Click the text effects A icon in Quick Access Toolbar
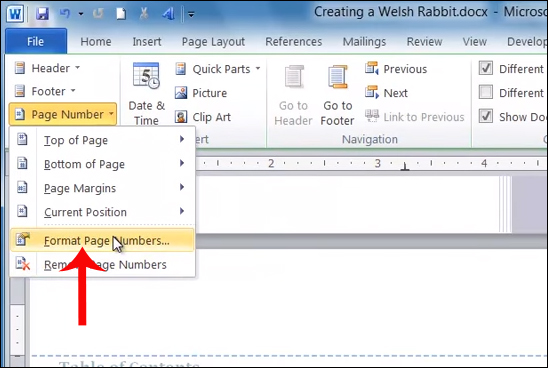The image size is (548, 368). (x=168, y=14)
